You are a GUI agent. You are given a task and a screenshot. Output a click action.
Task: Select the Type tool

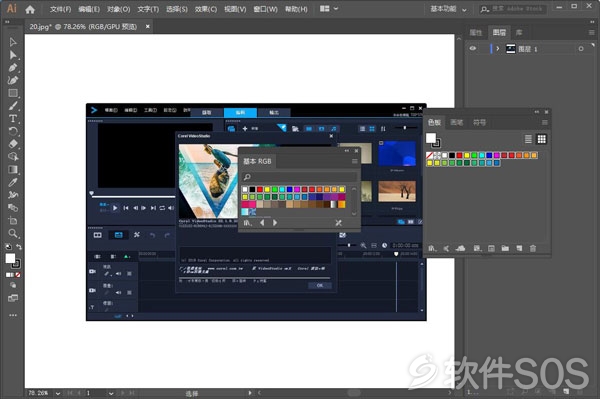13,119
